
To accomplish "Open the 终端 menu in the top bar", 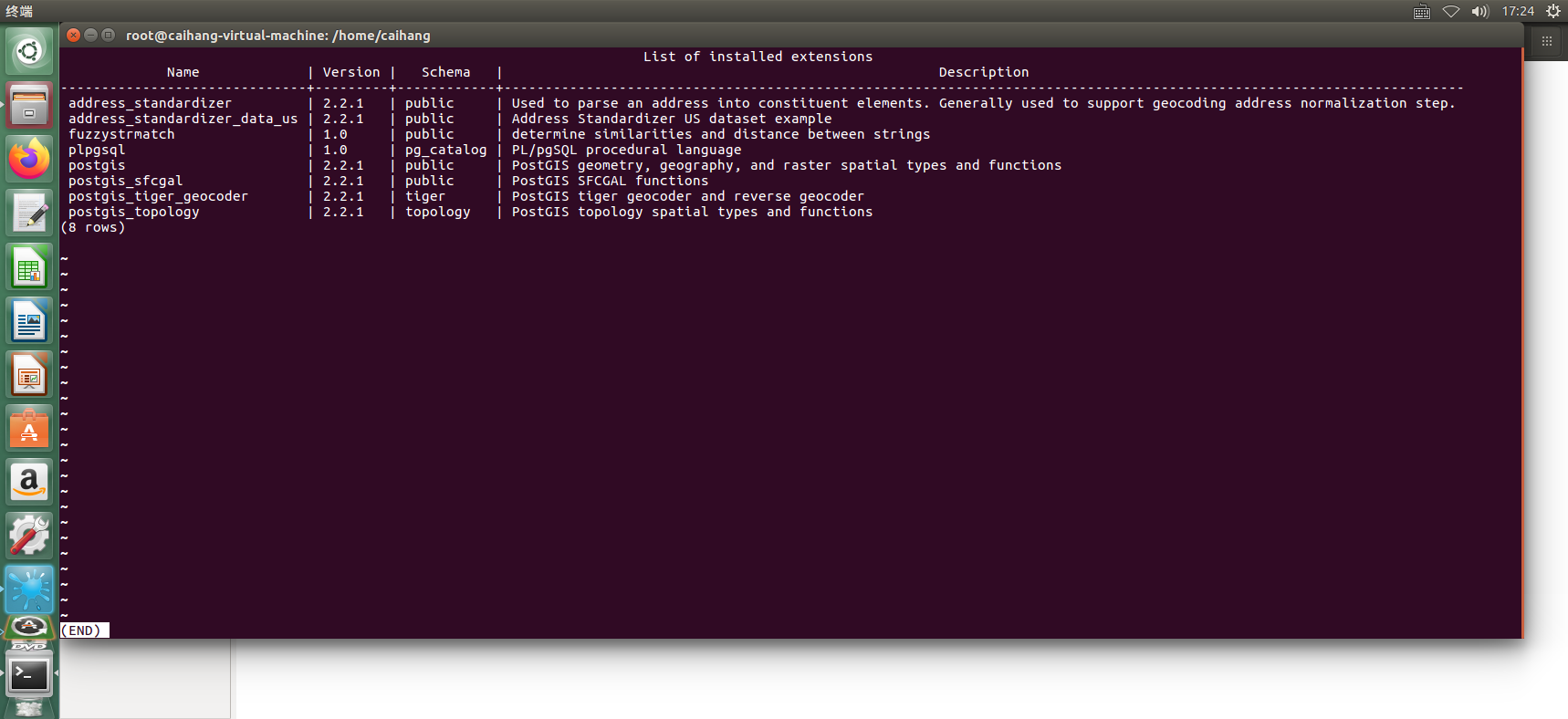I will 18,12.
